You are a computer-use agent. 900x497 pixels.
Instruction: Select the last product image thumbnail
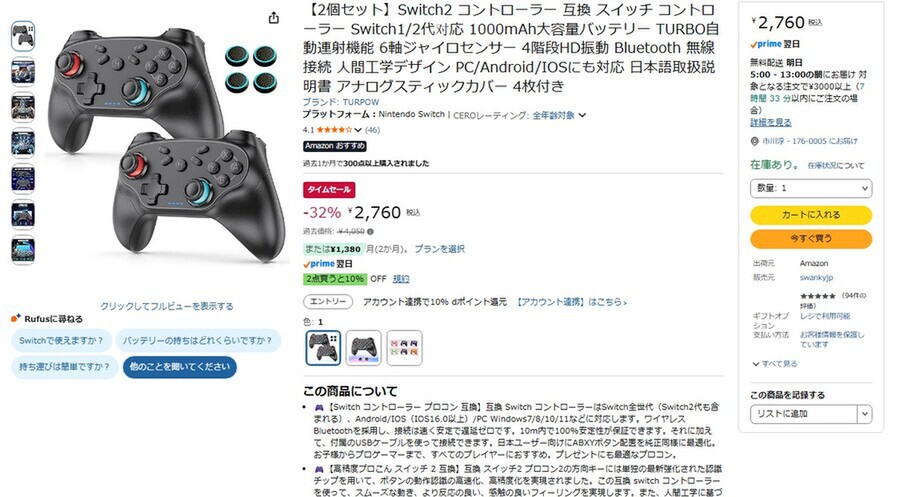coord(23,250)
